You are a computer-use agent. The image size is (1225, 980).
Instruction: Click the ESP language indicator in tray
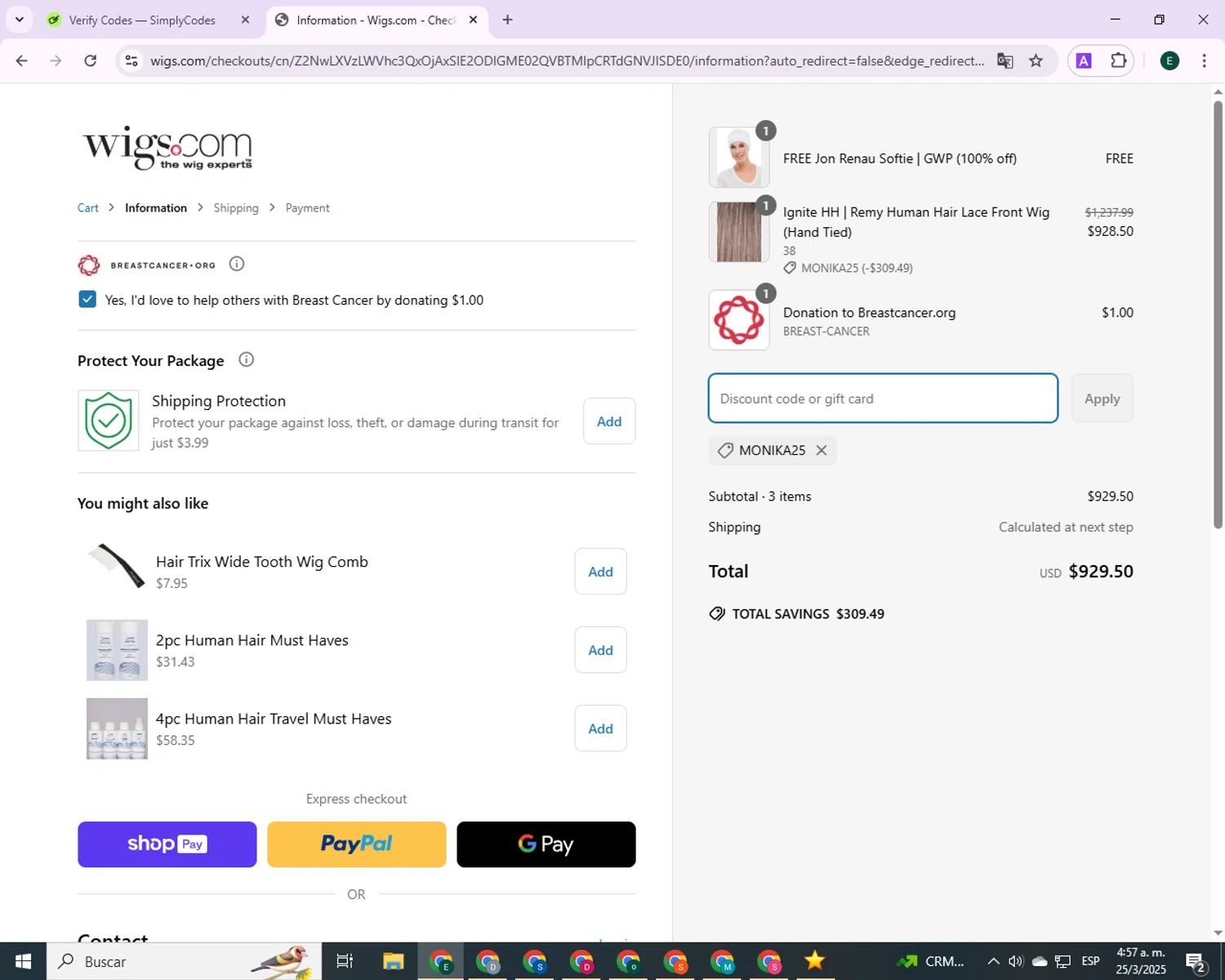click(1090, 961)
